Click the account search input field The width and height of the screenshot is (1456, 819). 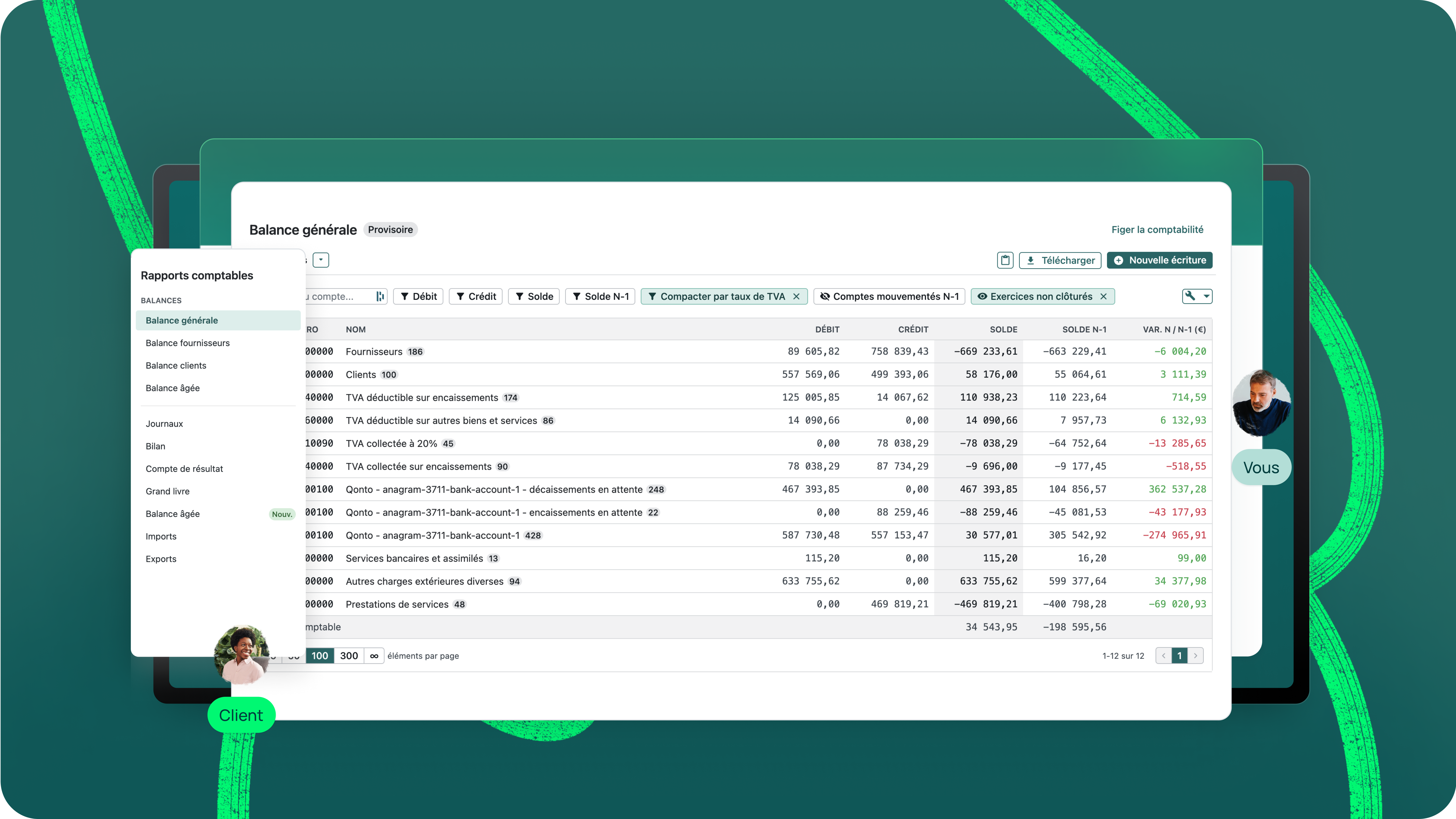(x=336, y=296)
